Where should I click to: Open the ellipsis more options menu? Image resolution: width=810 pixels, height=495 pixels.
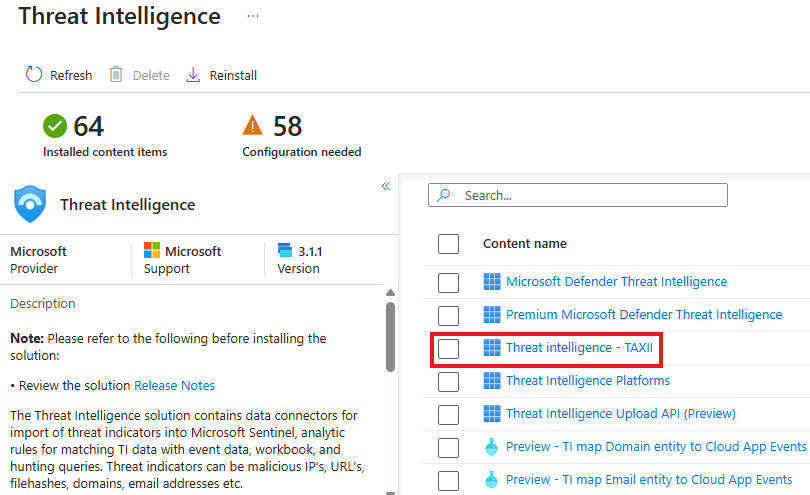click(x=253, y=17)
